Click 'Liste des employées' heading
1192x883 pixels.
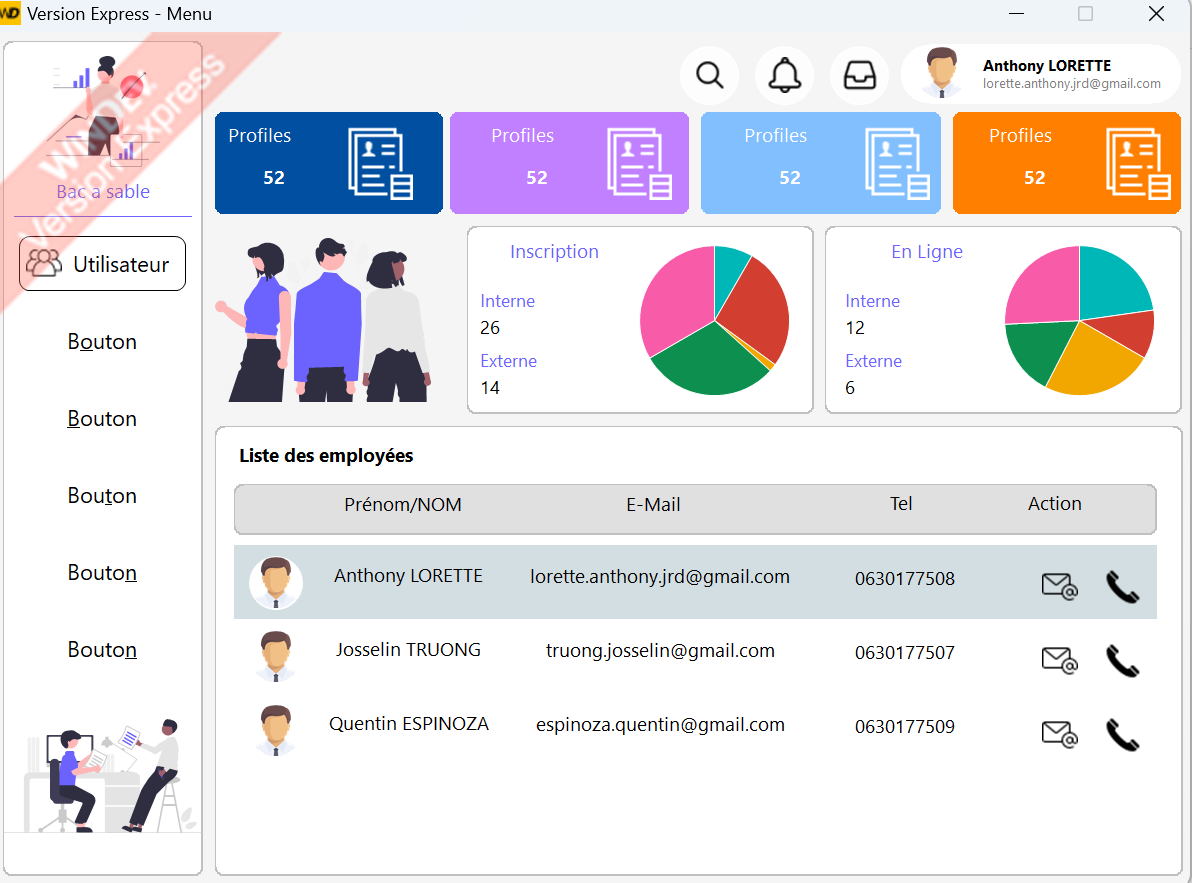(326, 455)
